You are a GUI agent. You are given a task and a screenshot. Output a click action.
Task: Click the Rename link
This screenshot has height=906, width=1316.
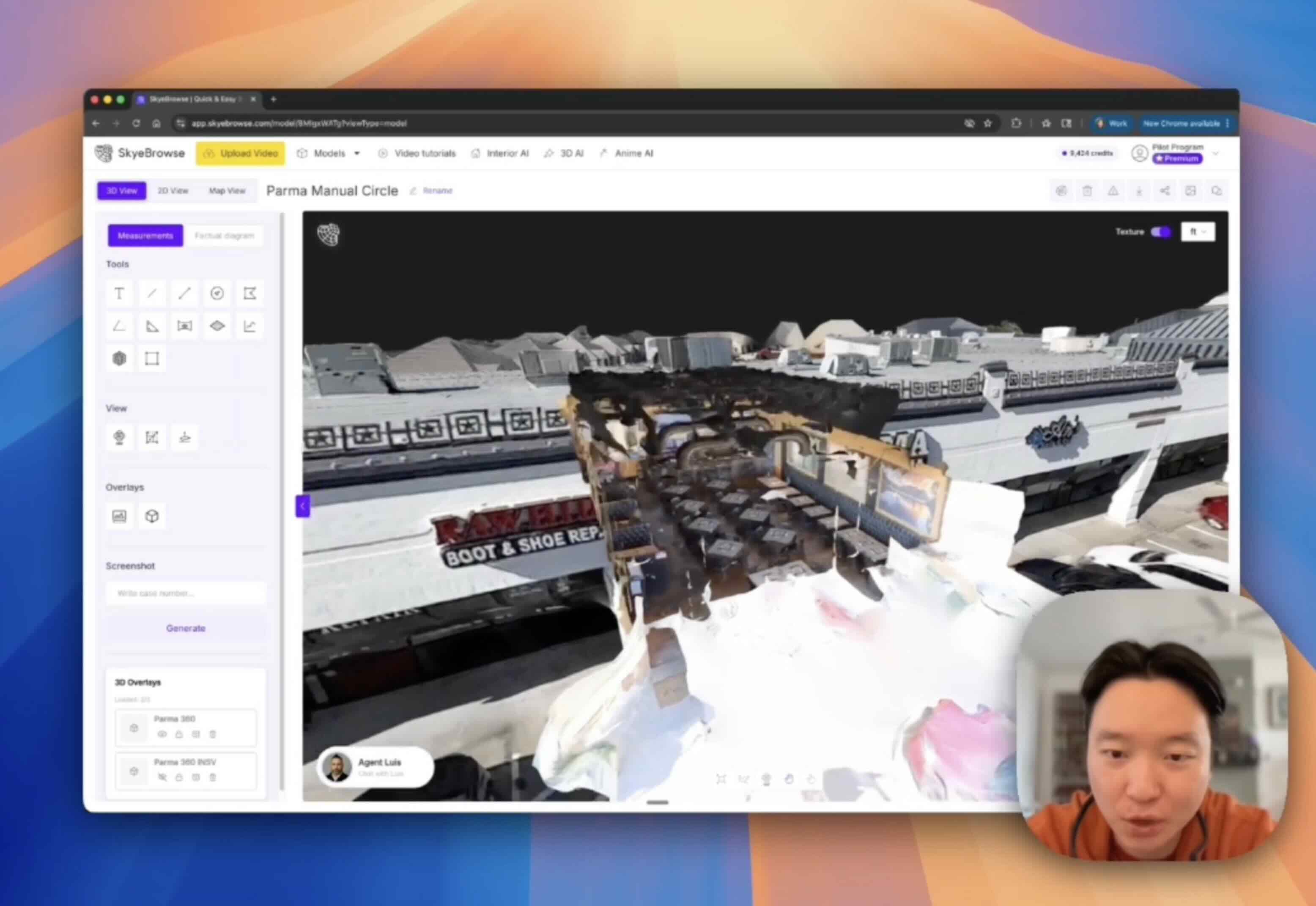[437, 191]
